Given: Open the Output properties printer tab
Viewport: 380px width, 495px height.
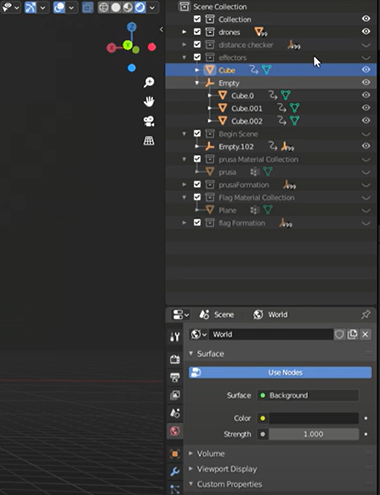Looking at the screenshot, I should point(175,377).
